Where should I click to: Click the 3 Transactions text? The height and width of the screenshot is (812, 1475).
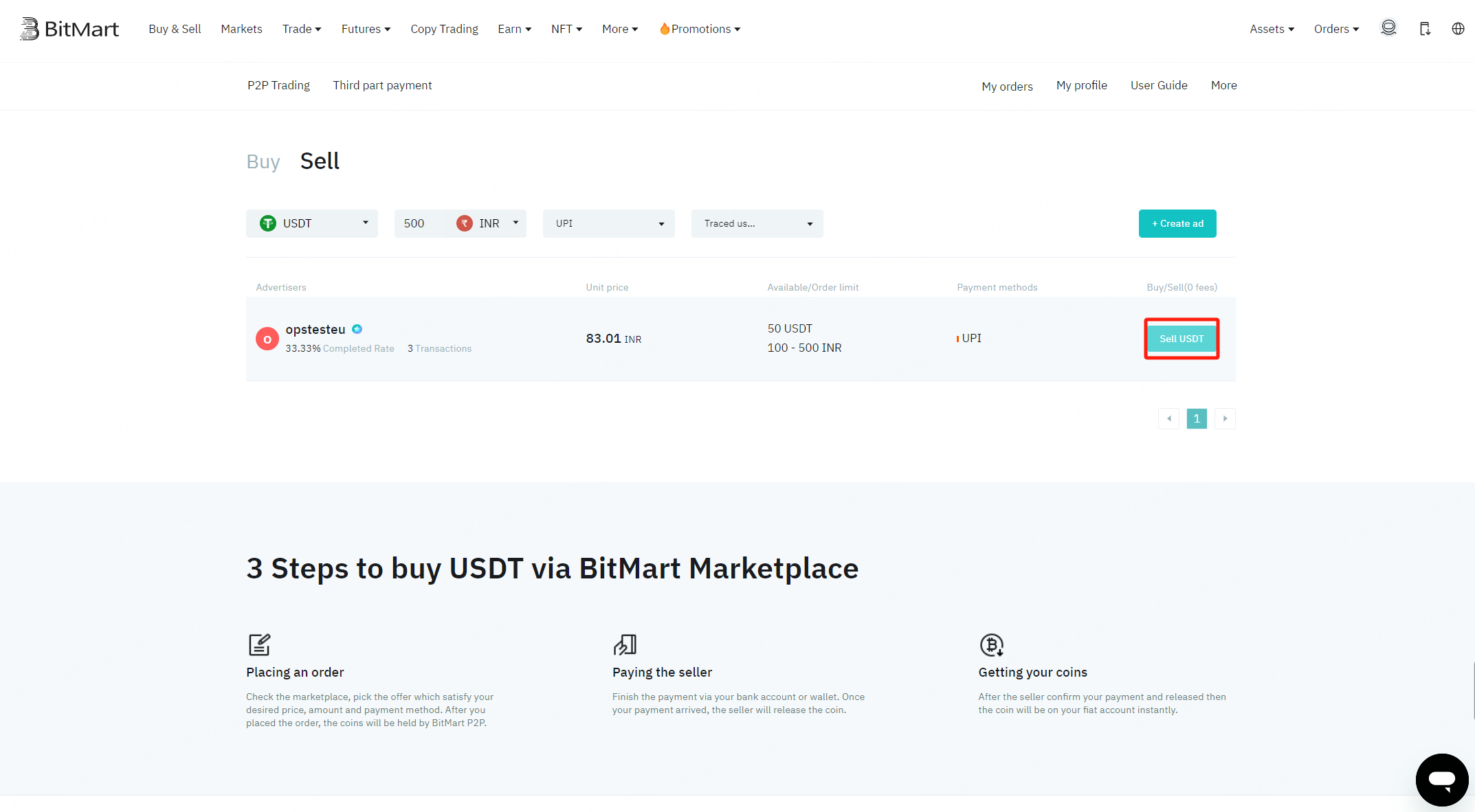point(439,348)
